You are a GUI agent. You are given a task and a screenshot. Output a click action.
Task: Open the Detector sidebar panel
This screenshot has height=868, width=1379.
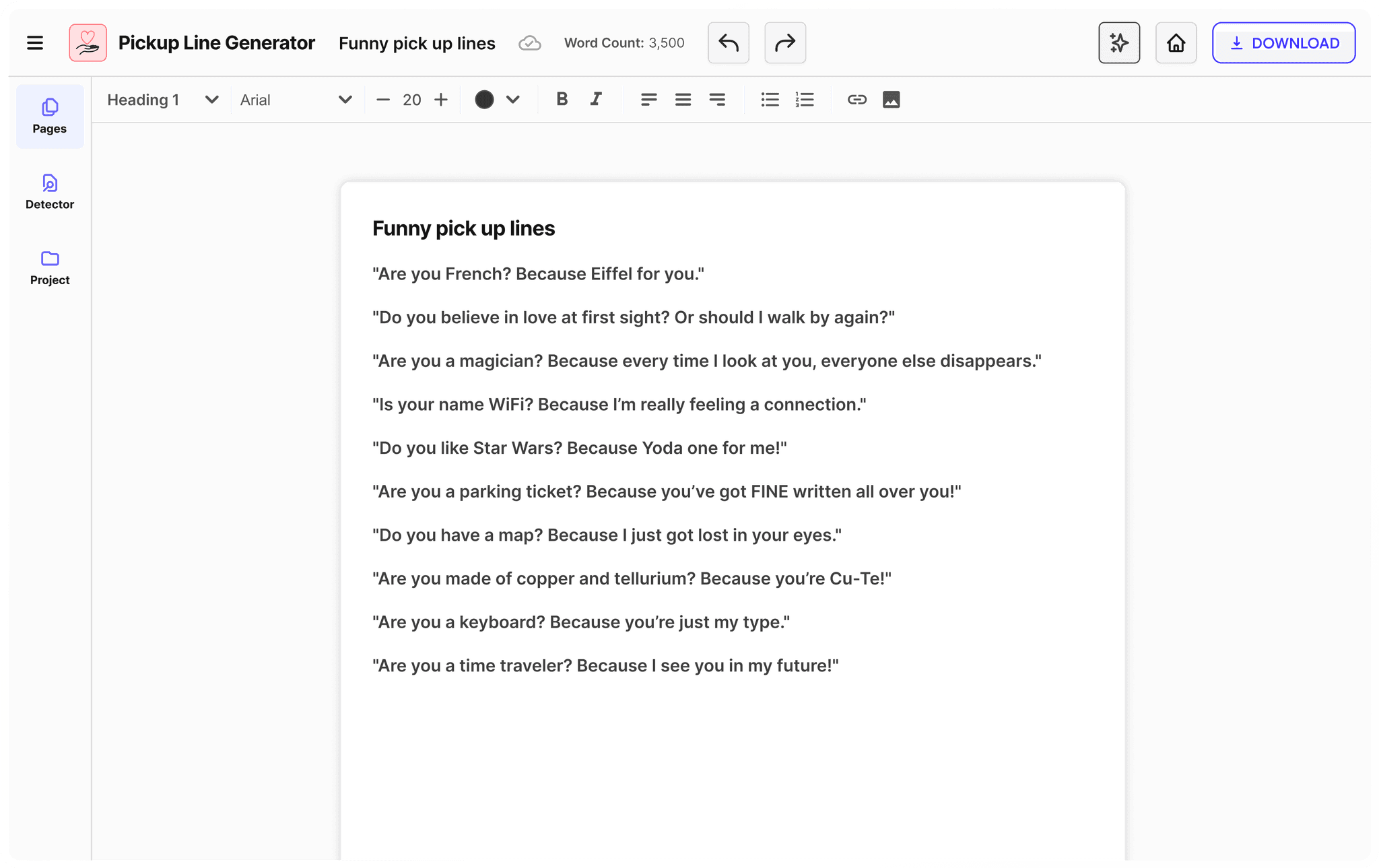pyautogui.click(x=50, y=192)
